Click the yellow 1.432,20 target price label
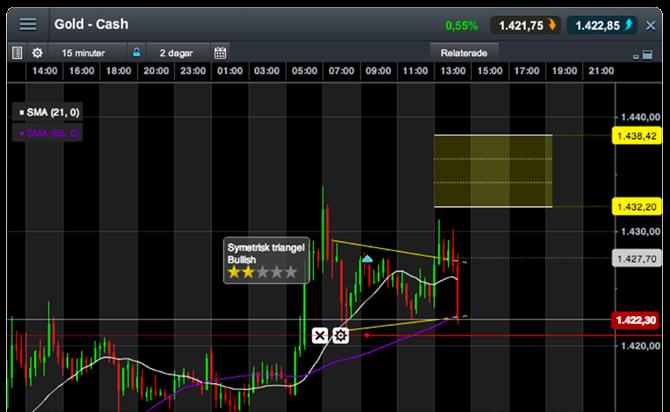 637,207
